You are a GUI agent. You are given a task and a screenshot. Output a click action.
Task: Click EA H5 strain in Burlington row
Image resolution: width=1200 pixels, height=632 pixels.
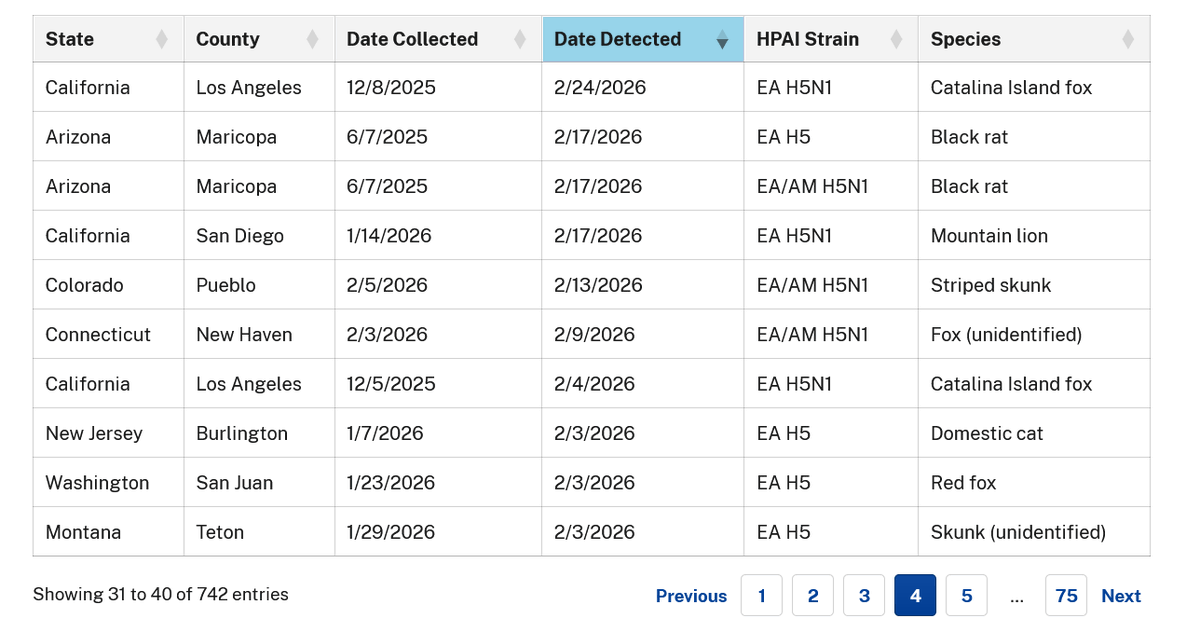point(831,433)
